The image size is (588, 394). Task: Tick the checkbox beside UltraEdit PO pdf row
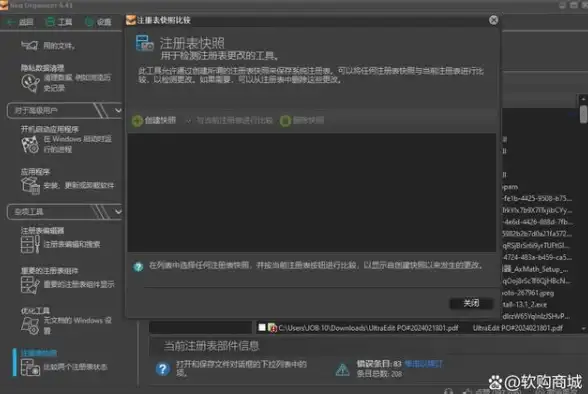tap(262, 327)
